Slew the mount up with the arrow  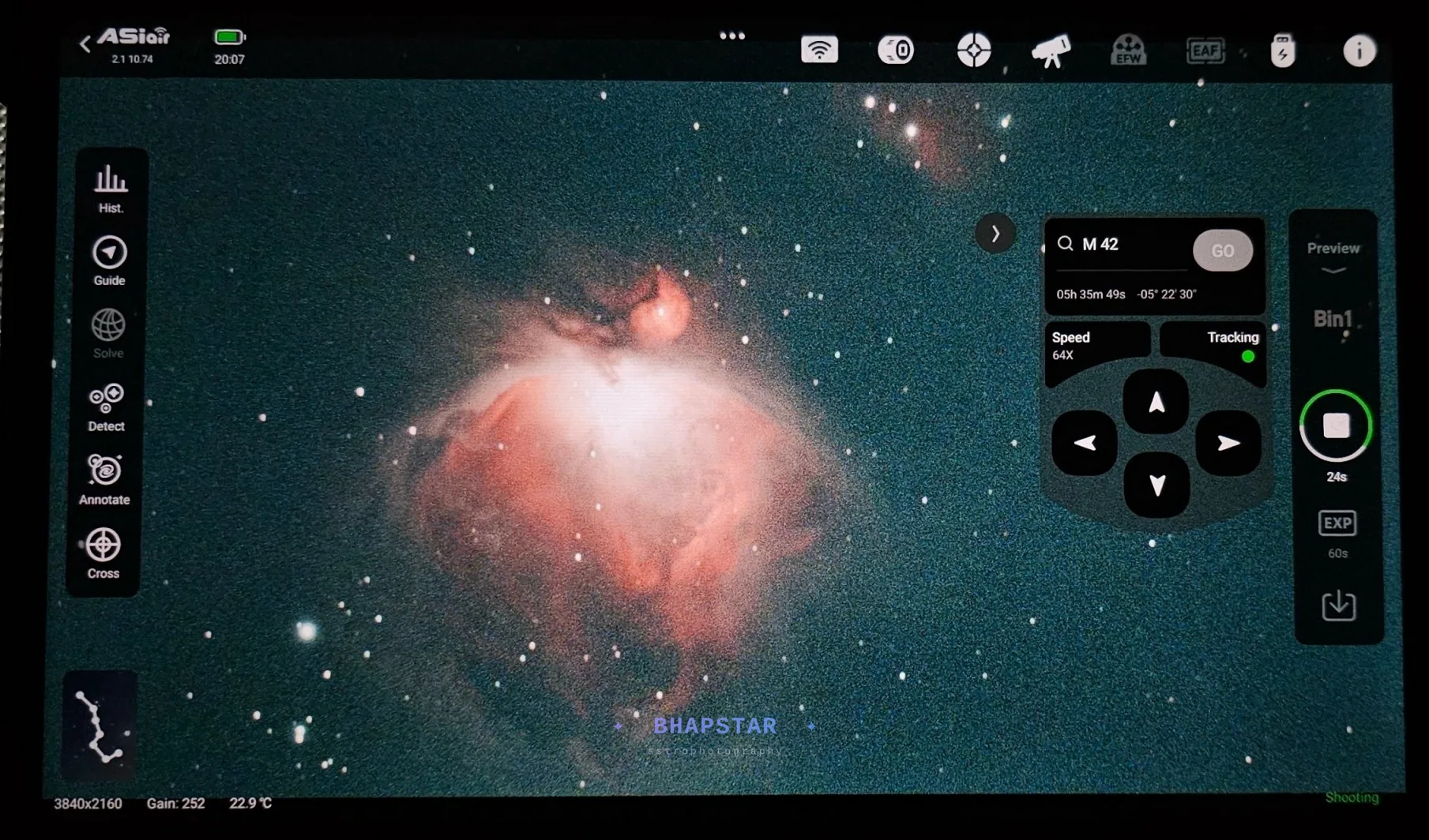[x=1156, y=402]
